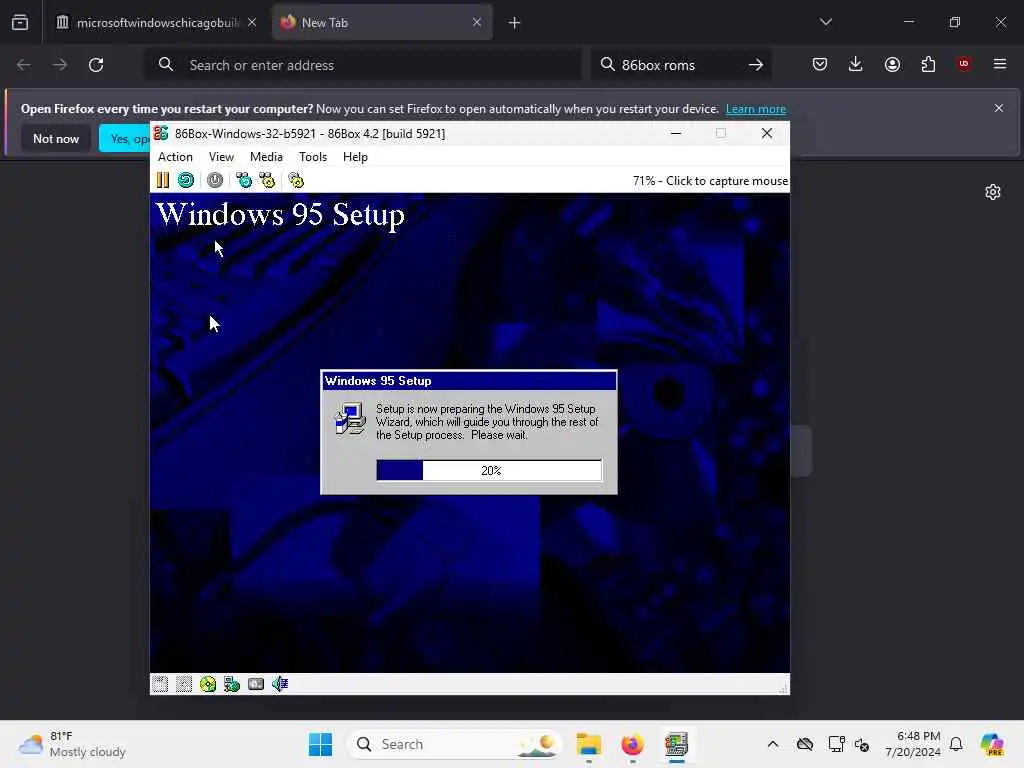Click the CD-ROM disc status bar icon
Viewport: 1024px width, 768px height.
click(x=208, y=684)
